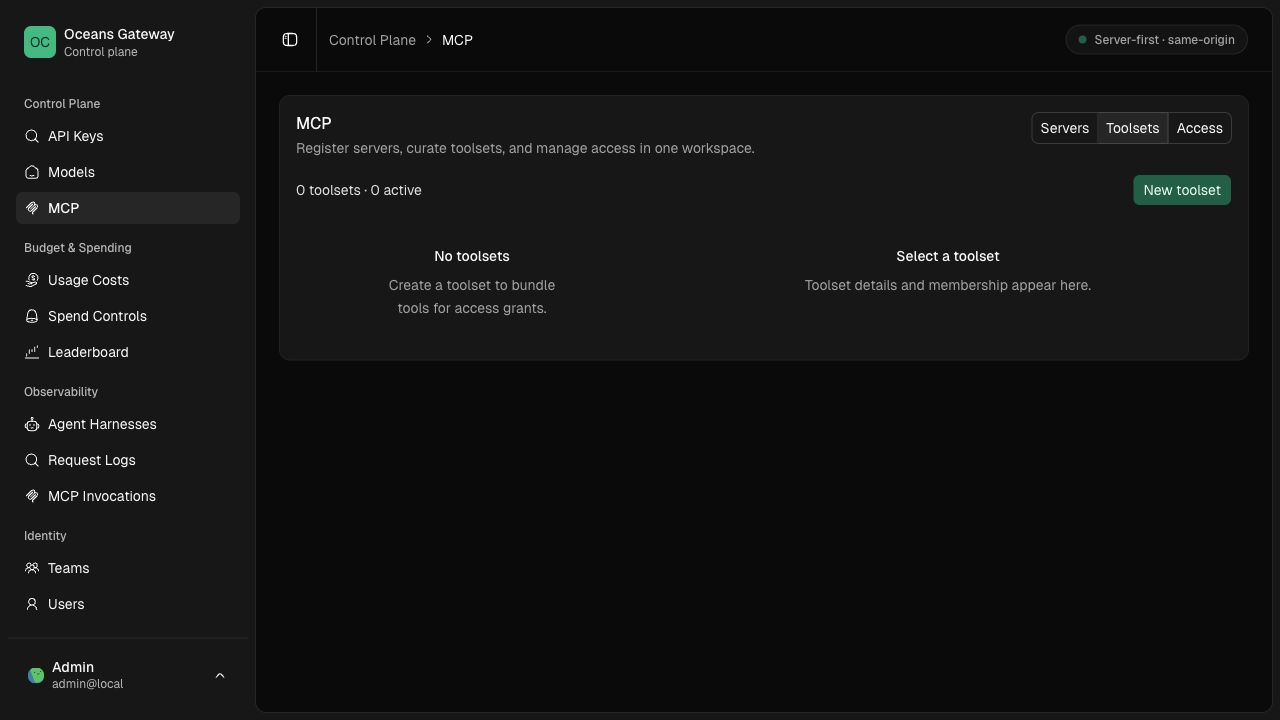The width and height of the screenshot is (1280, 720).
Task: Open the Users page
Action: (128, 604)
